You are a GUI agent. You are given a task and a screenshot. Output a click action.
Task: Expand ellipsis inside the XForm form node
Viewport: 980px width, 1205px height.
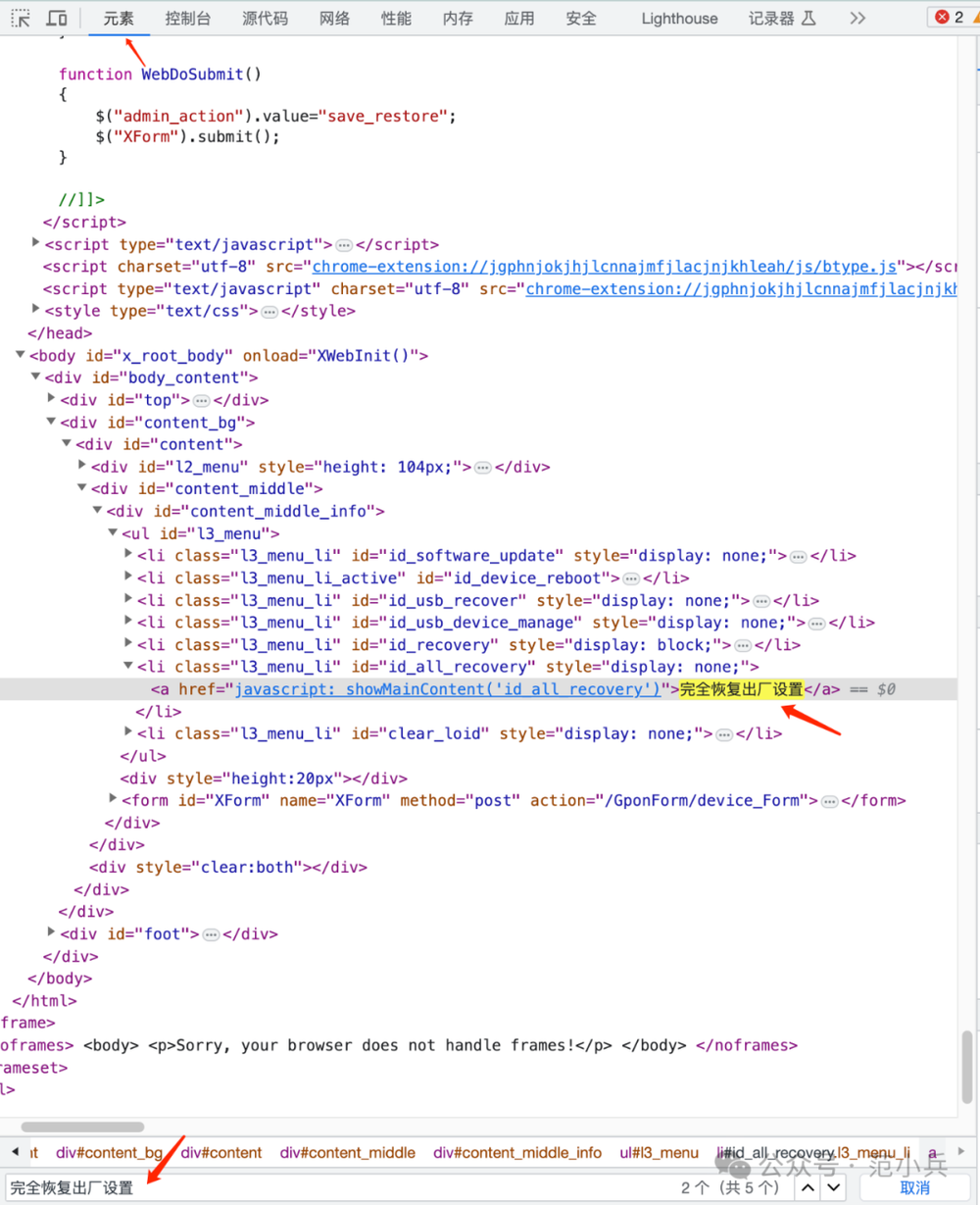tap(829, 801)
